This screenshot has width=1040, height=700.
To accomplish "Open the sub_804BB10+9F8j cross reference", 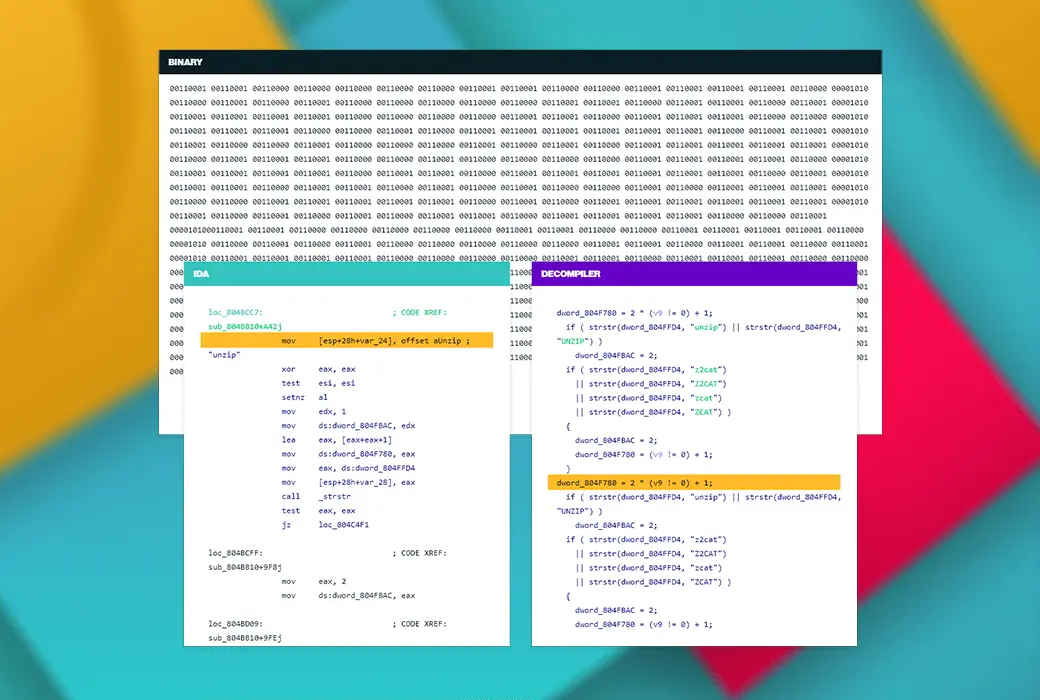I will click(245, 567).
